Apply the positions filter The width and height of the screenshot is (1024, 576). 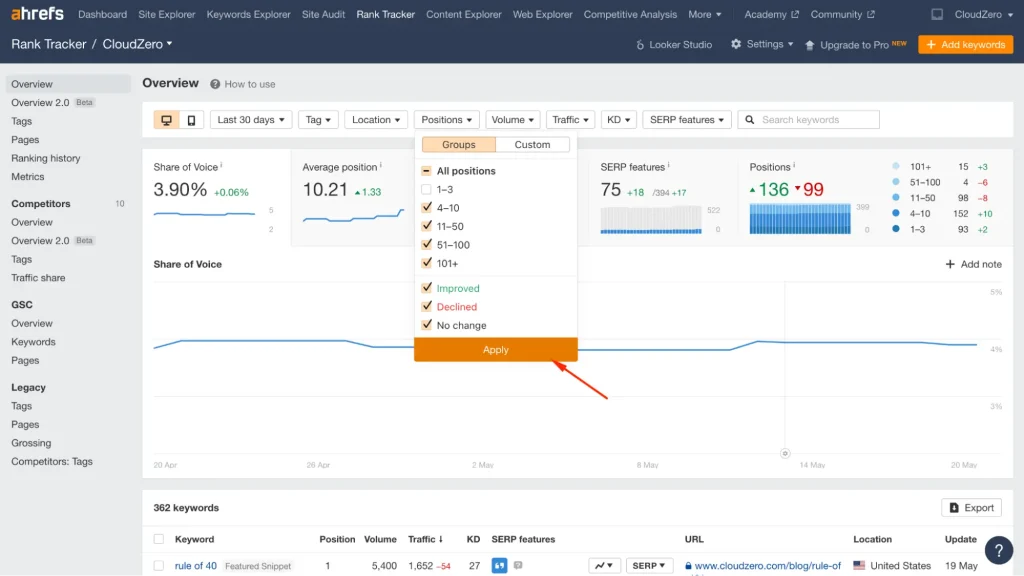496,350
